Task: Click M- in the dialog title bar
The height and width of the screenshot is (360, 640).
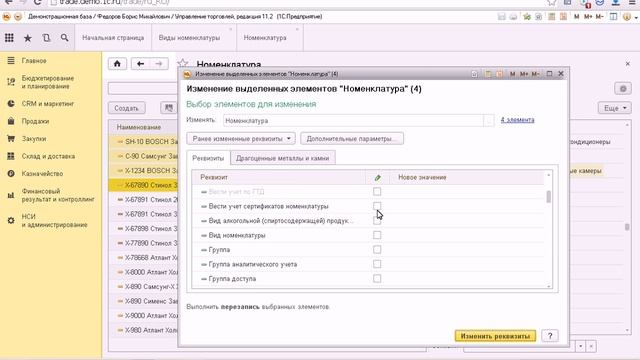Action: point(535,74)
